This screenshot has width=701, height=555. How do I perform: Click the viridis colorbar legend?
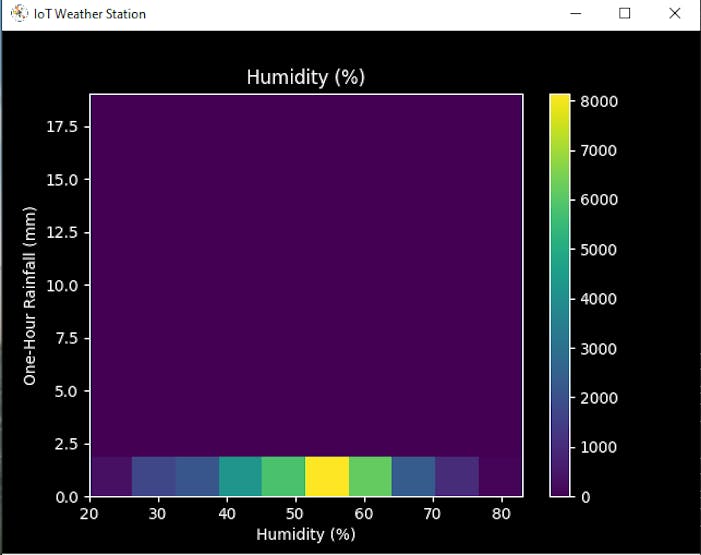pyautogui.click(x=560, y=295)
